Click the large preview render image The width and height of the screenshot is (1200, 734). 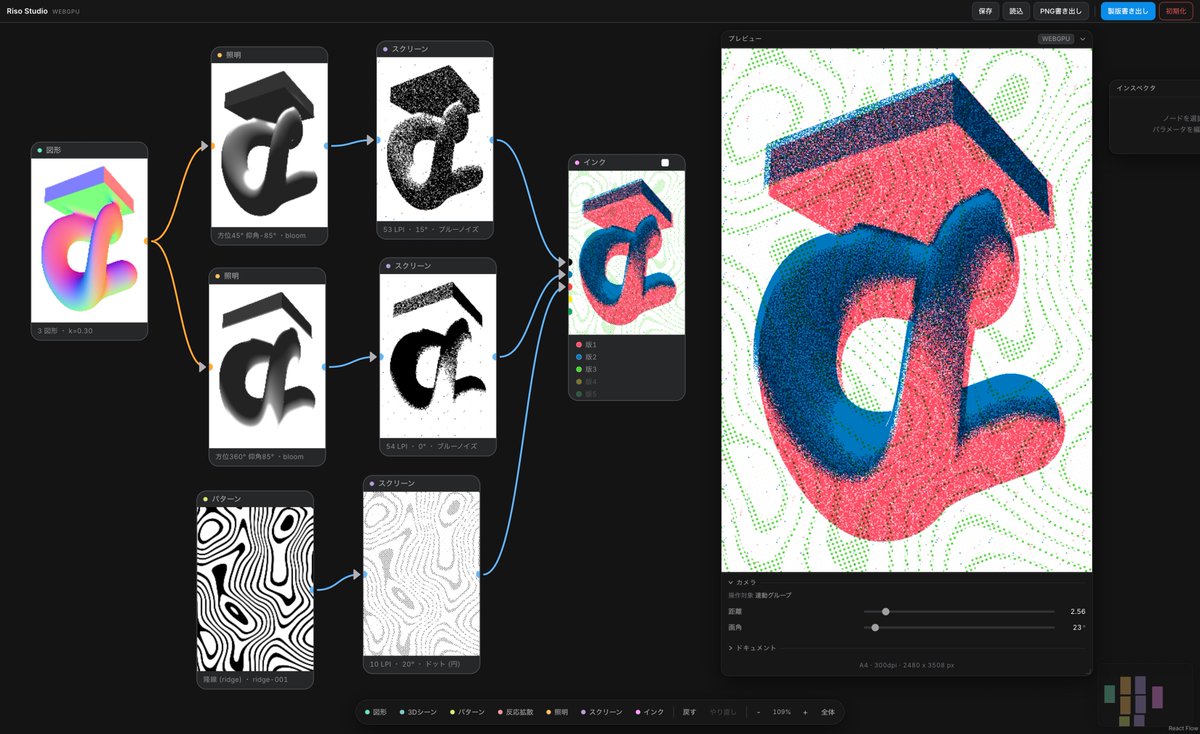tap(906, 310)
